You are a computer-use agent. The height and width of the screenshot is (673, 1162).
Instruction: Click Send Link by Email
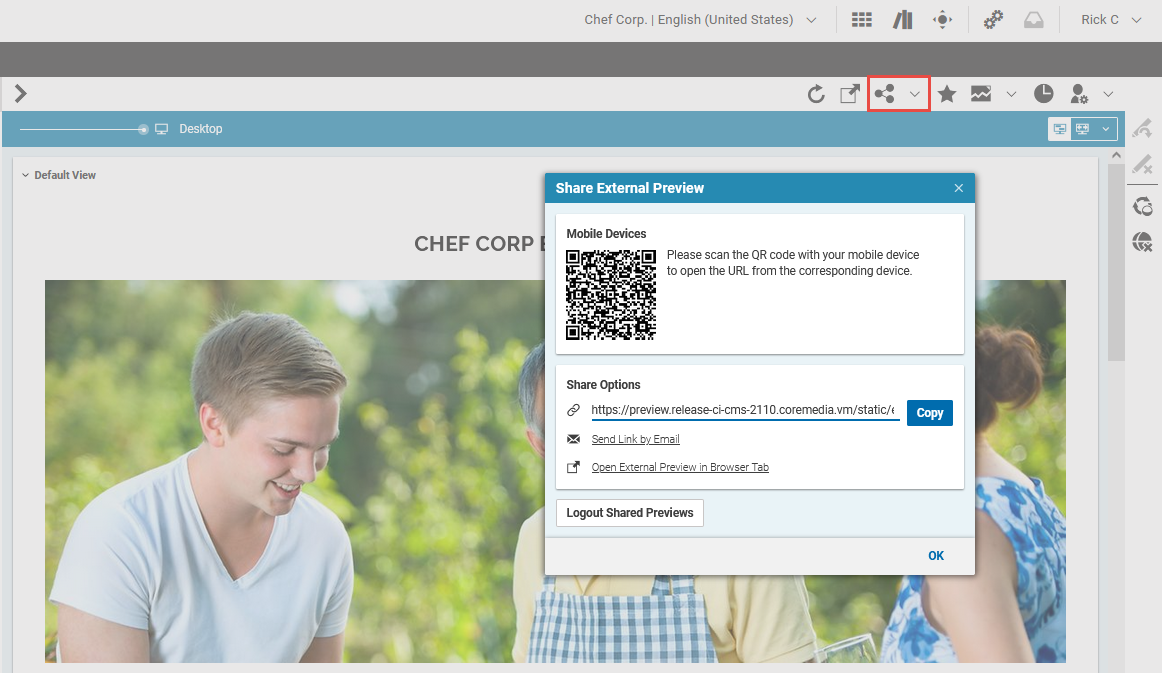coord(635,439)
